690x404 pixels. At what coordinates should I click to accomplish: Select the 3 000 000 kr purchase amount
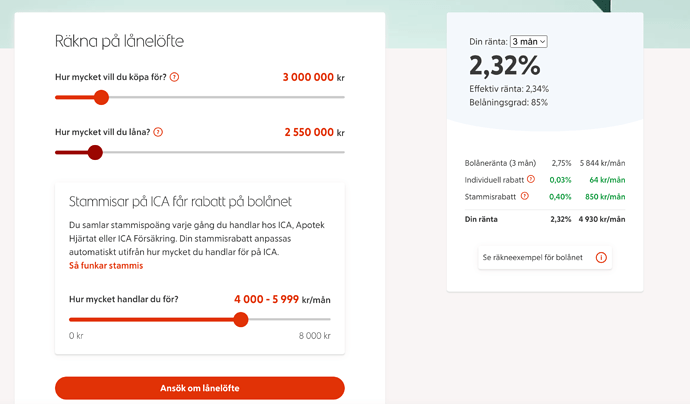coord(313,77)
